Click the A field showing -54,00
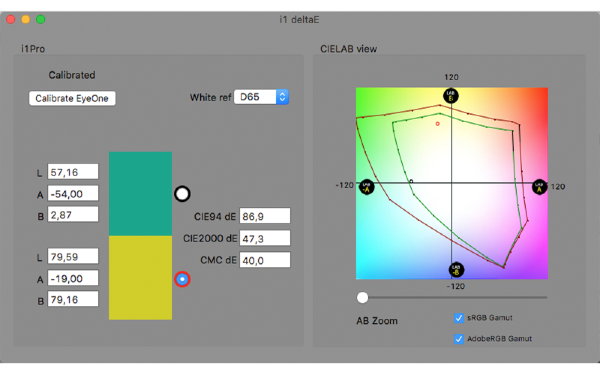The image size is (600, 375). pos(73,194)
